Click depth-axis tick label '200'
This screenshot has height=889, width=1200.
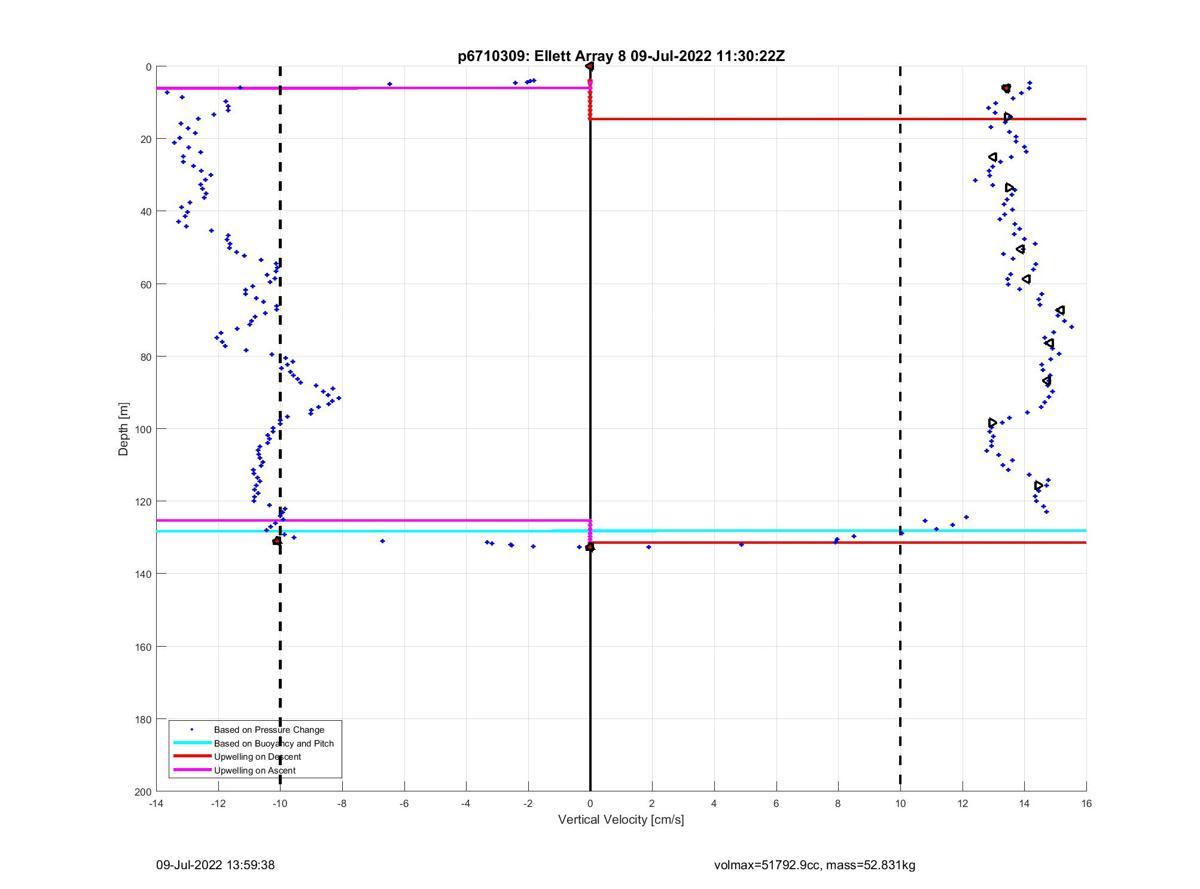[143, 791]
